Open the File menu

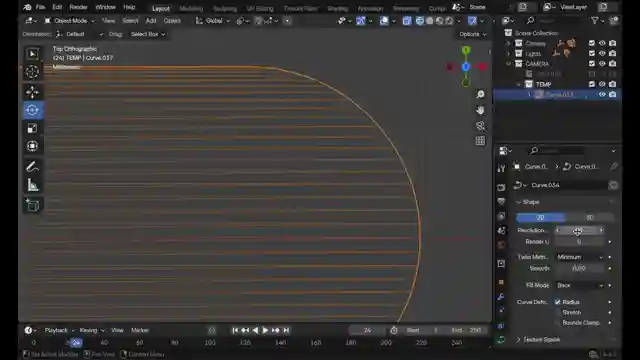(x=40, y=7)
